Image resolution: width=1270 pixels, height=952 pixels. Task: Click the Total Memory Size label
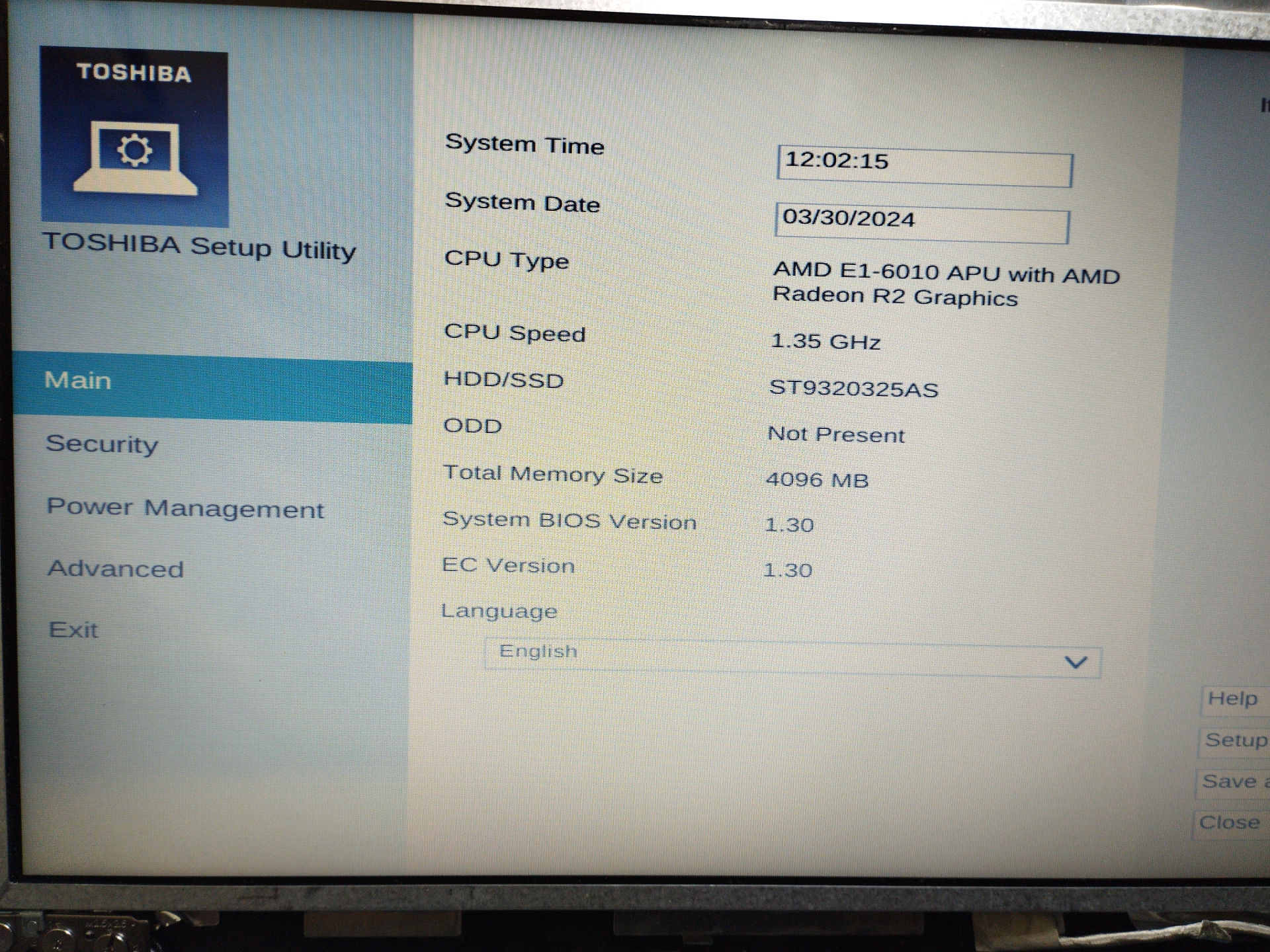pos(553,474)
